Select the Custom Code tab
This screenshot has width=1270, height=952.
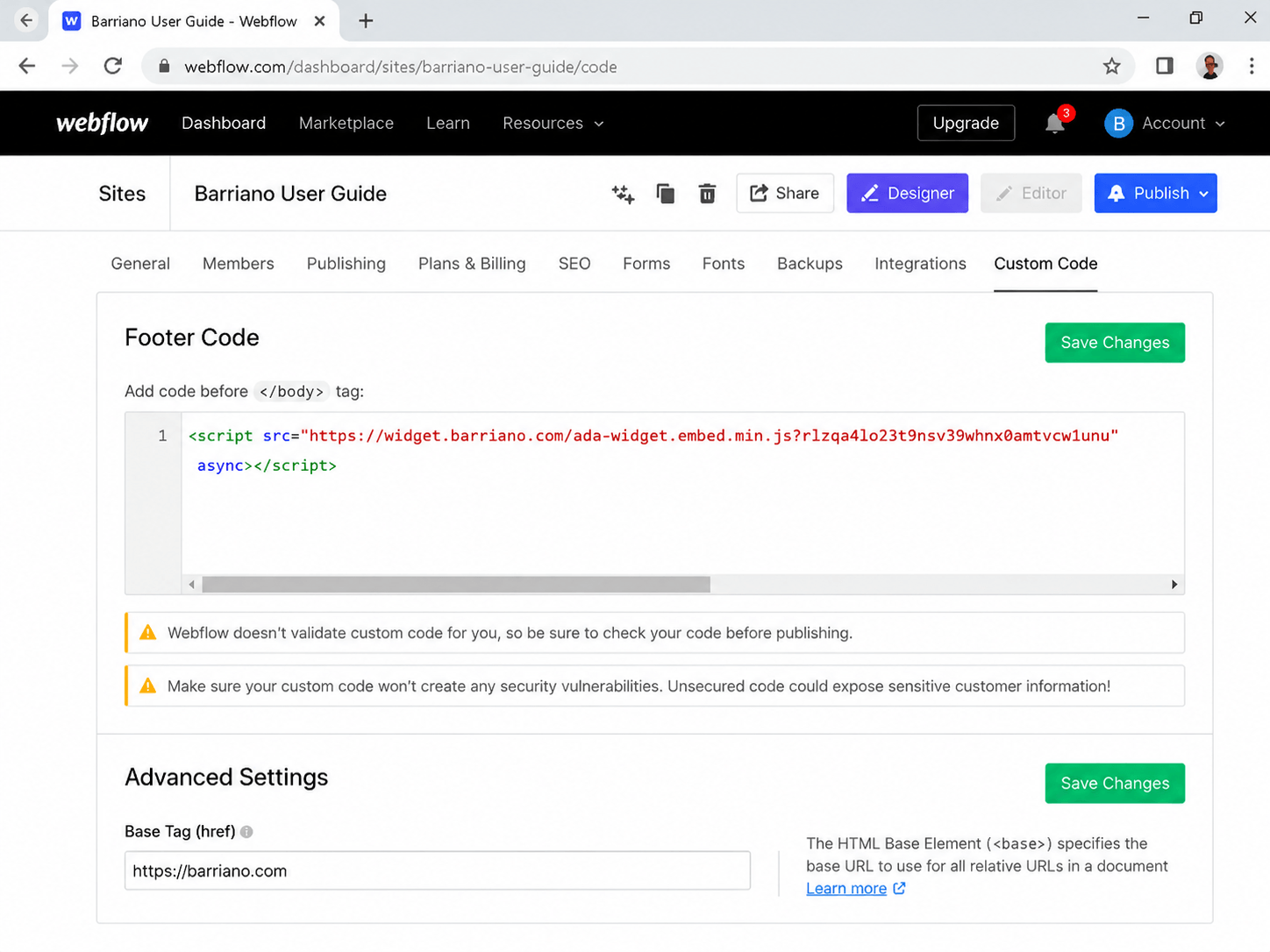(x=1045, y=264)
